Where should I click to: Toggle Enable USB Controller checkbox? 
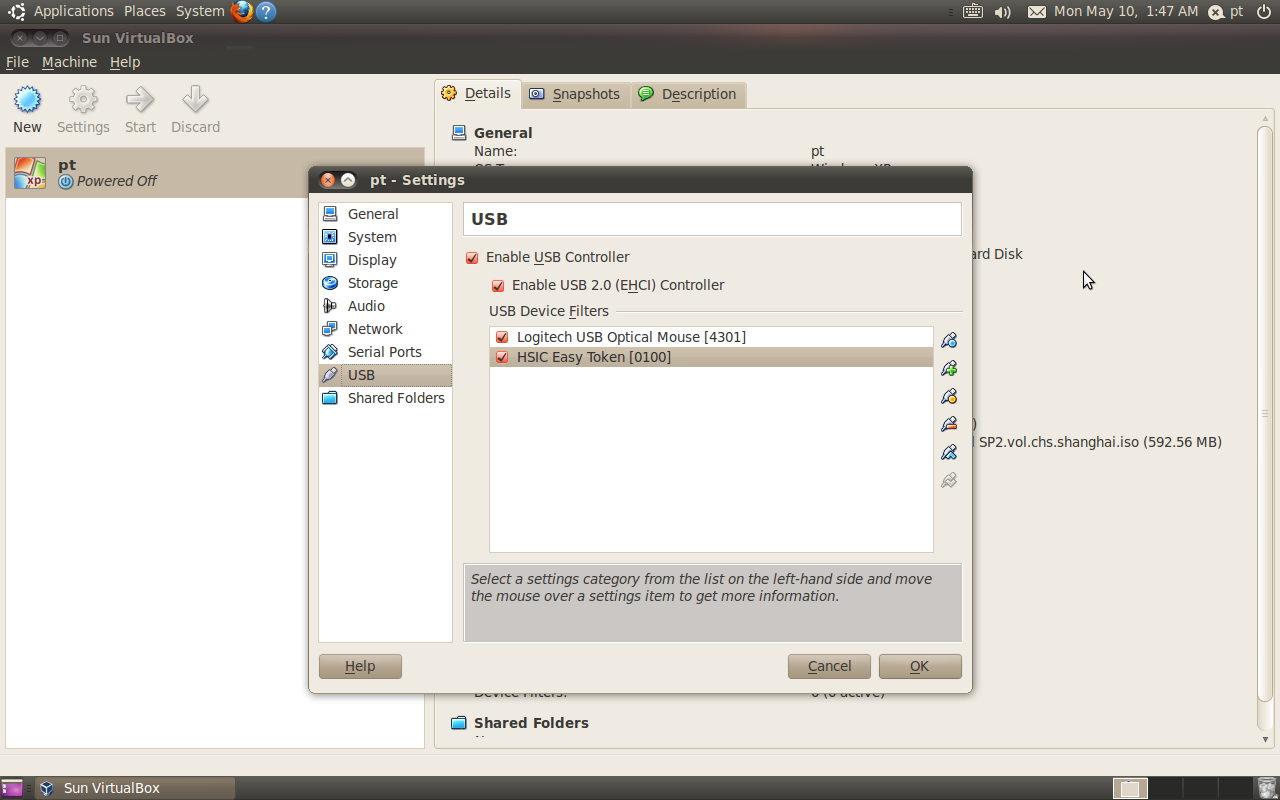click(x=472, y=257)
